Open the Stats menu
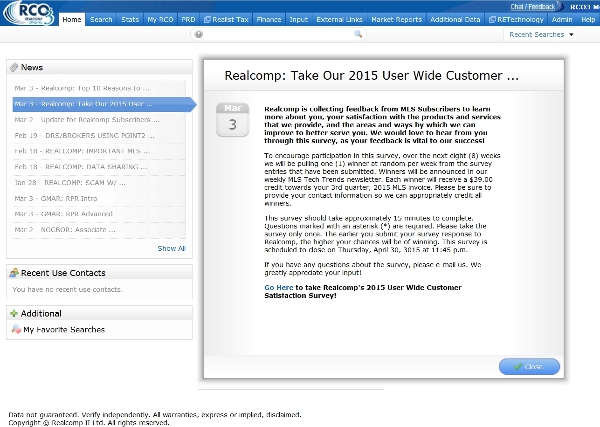600x427 pixels. coord(130,20)
